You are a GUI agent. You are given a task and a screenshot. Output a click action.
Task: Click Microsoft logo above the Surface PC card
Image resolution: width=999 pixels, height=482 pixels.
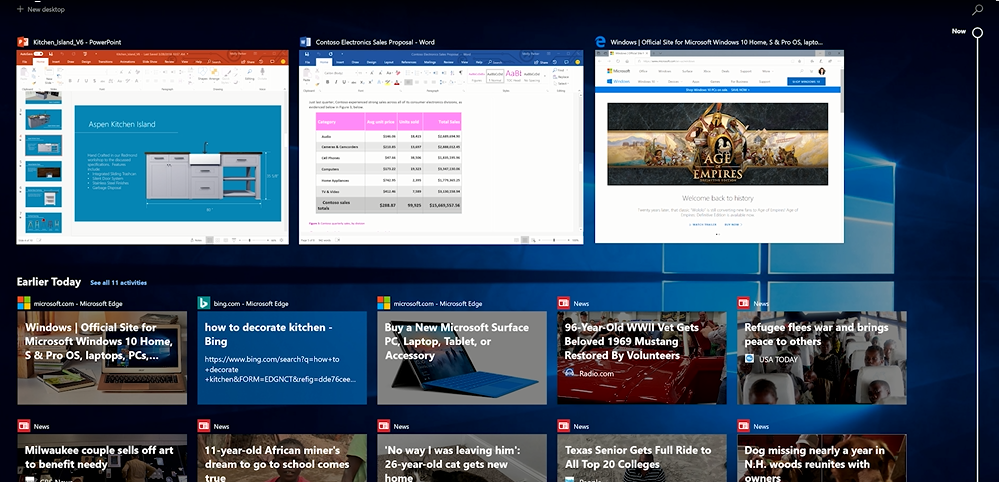pos(384,303)
